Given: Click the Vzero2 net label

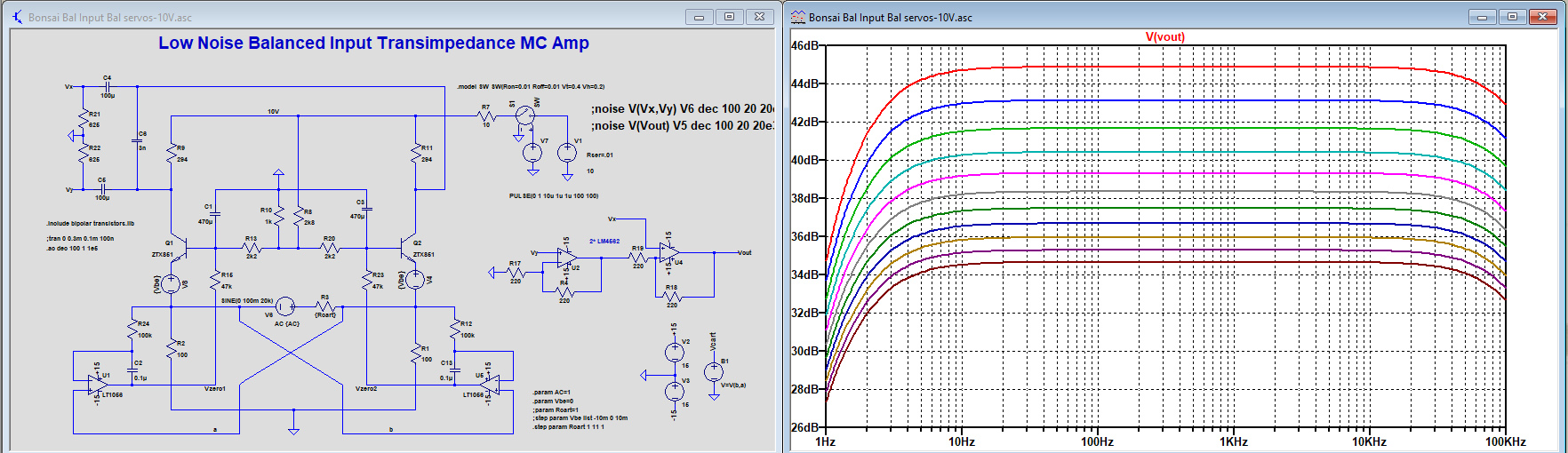Looking at the screenshot, I should [x=366, y=389].
